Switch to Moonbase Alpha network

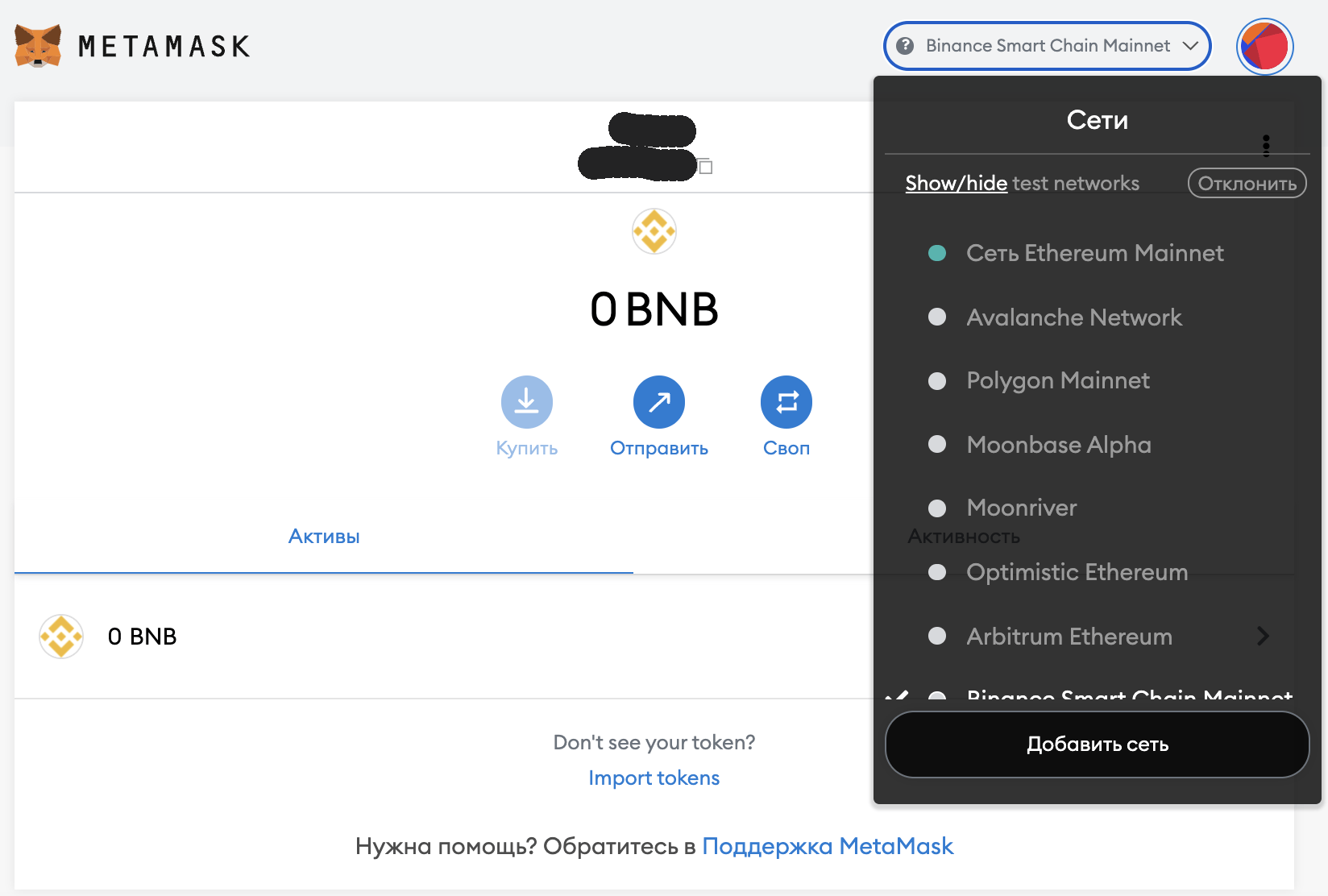[1059, 444]
